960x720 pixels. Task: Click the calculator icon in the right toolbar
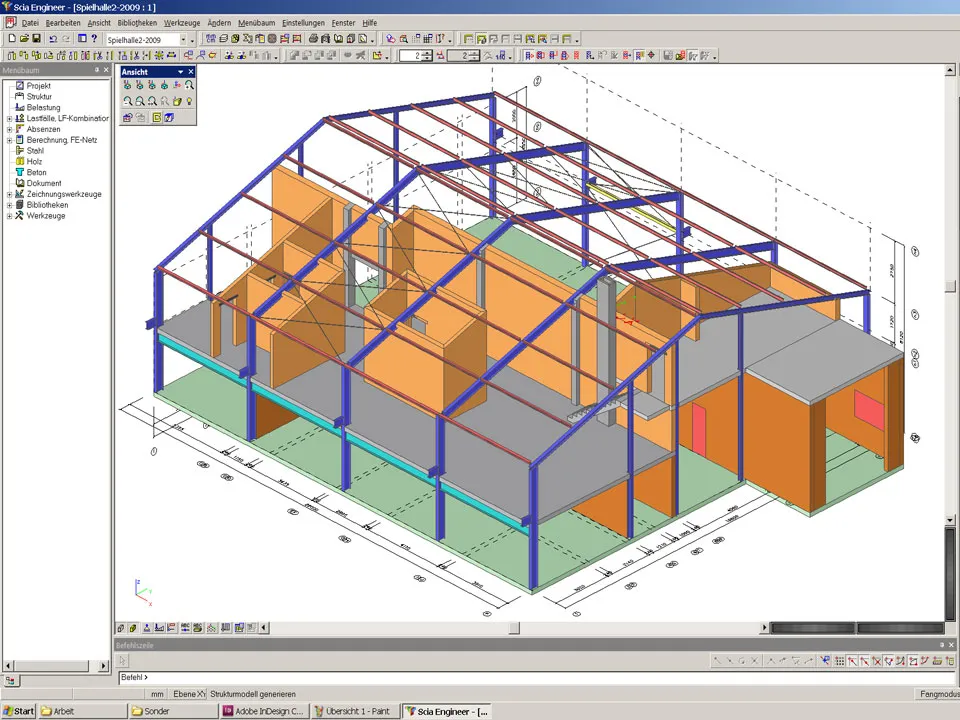point(668,55)
